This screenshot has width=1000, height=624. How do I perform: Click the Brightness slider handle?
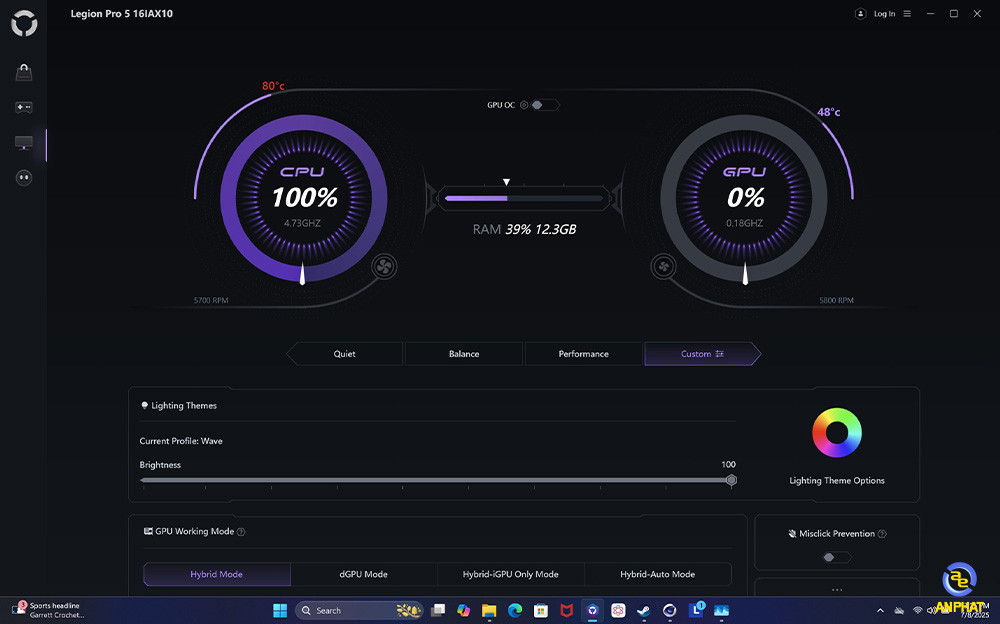click(x=732, y=480)
